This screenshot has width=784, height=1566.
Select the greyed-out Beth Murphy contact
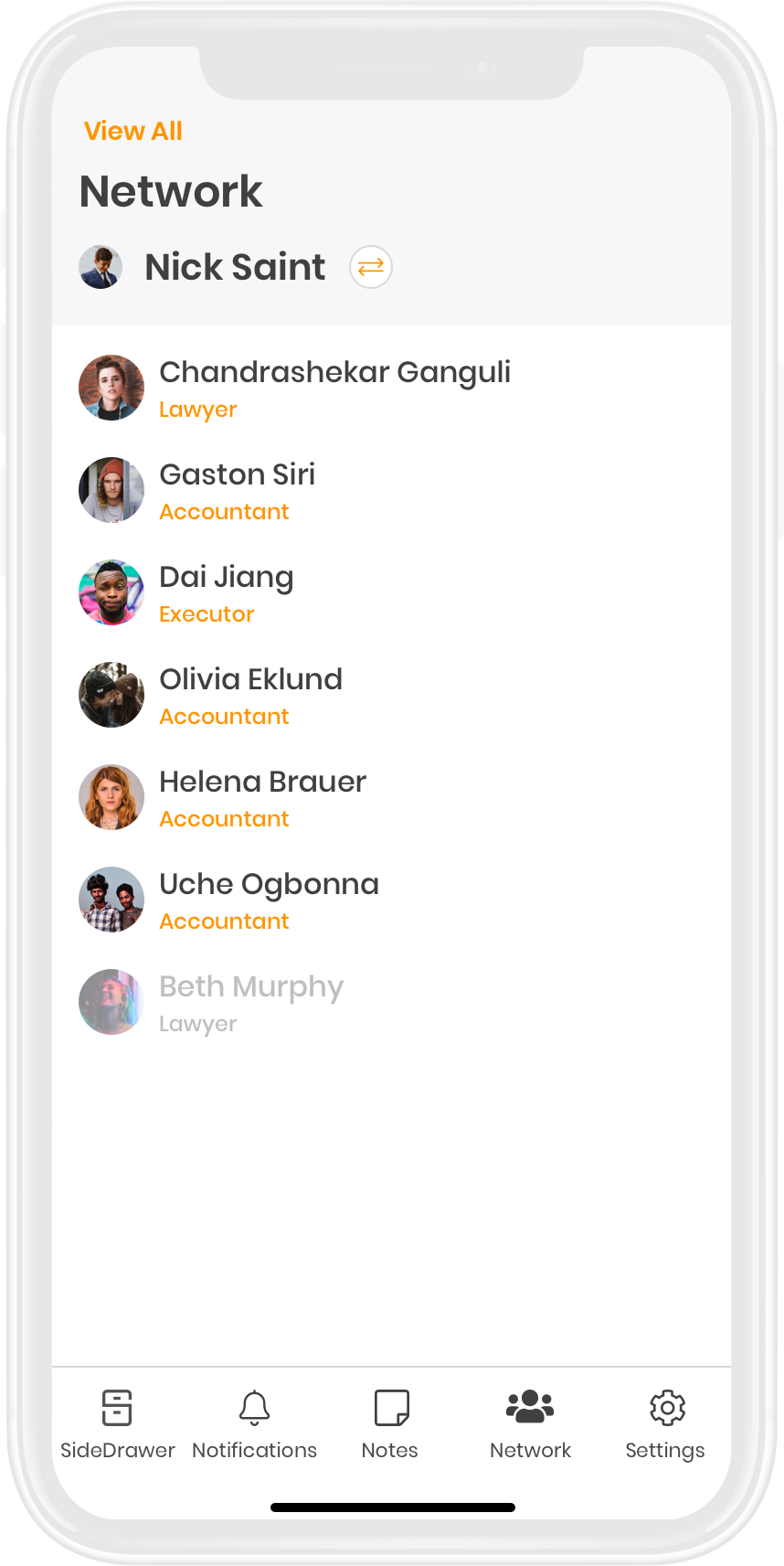(x=391, y=1002)
